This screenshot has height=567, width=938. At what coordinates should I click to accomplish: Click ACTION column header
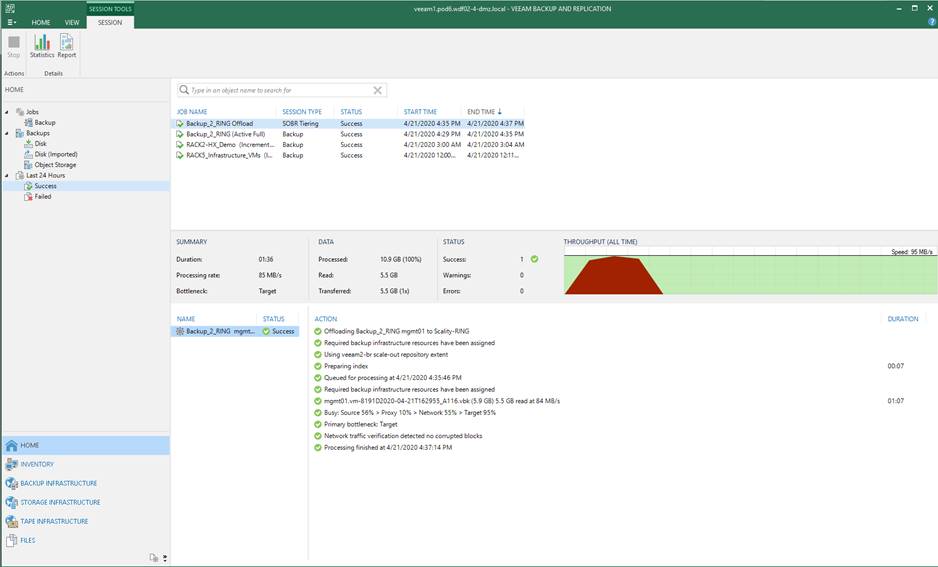[x=326, y=319]
